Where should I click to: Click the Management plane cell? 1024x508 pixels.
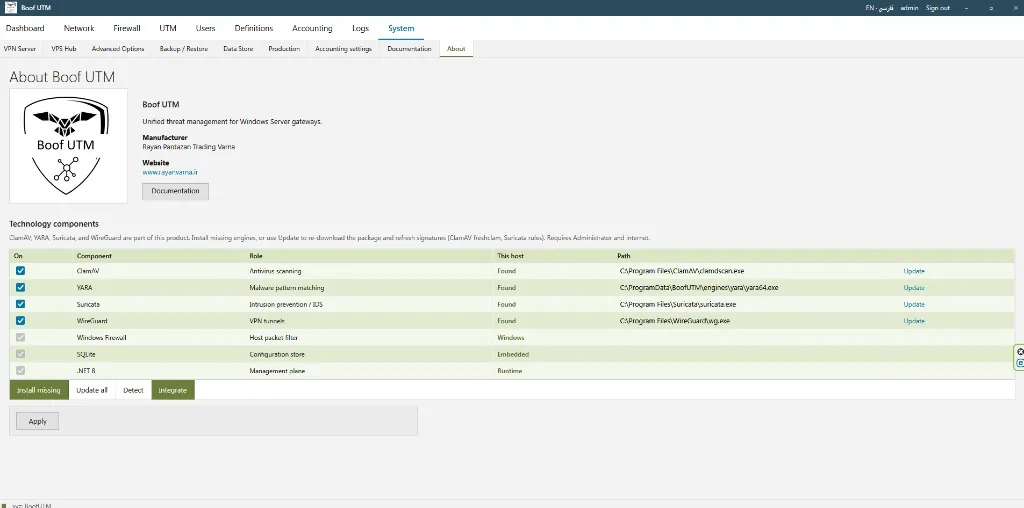pos(277,371)
